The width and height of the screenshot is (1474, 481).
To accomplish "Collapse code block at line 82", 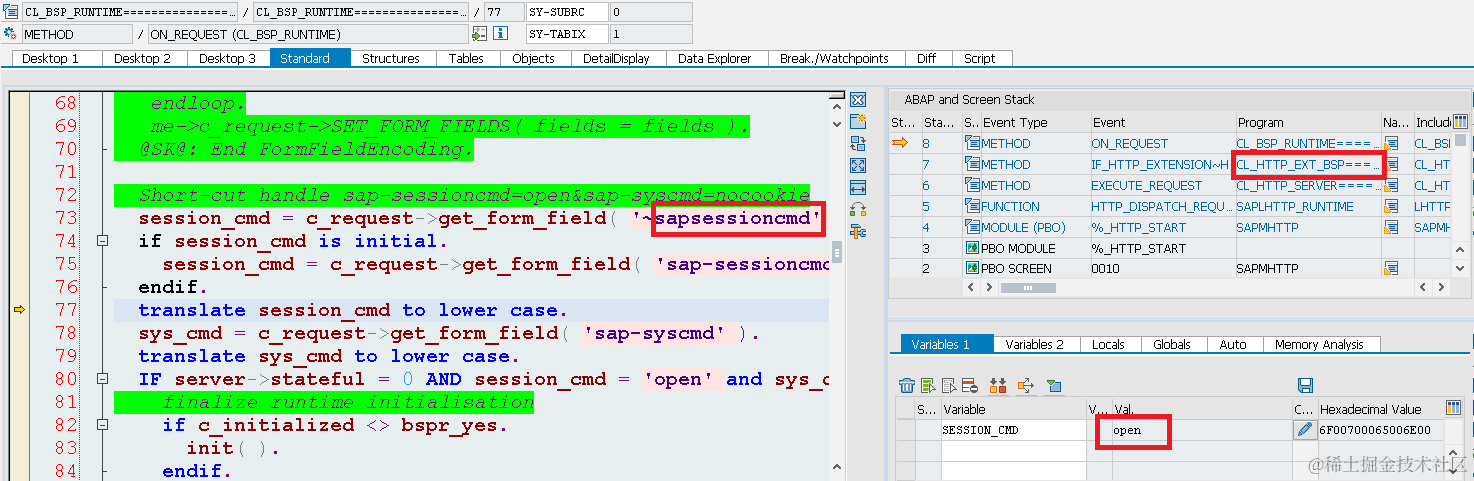I will point(101,425).
